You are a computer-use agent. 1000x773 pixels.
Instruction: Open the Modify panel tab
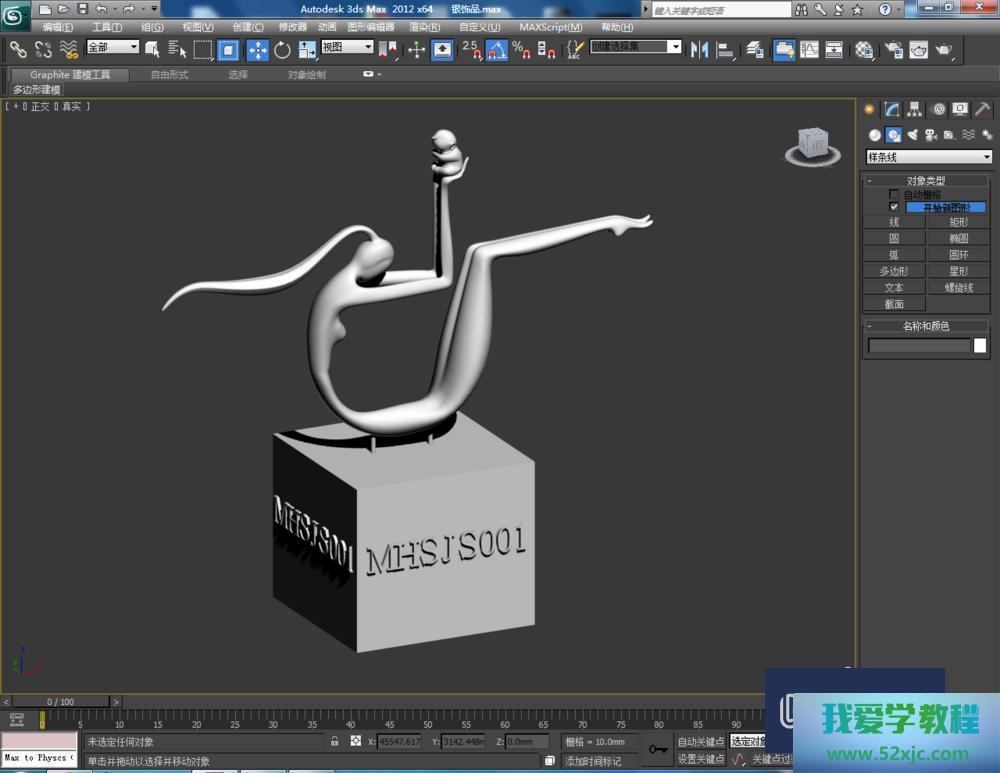coord(892,109)
